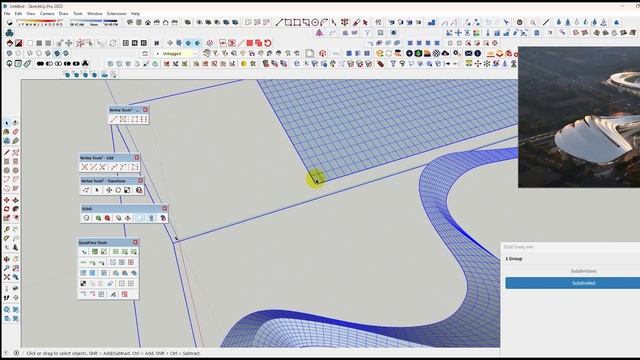
Task: Click the SUbD green plus increase icon
Action: pyautogui.click(x=98, y=218)
